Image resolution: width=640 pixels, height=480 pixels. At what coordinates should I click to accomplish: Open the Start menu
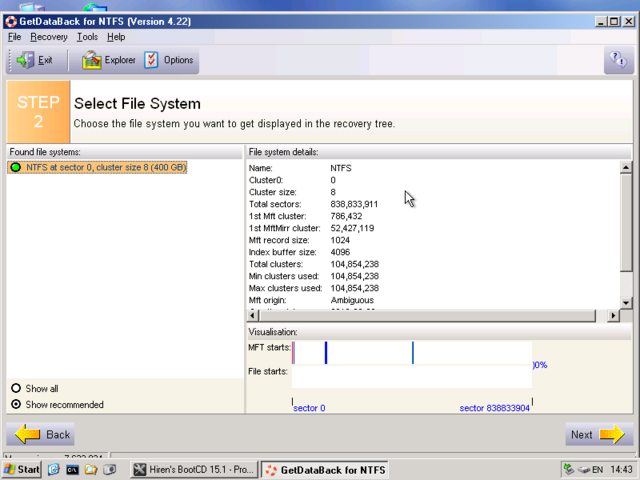pyautogui.click(x=22, y=469)
